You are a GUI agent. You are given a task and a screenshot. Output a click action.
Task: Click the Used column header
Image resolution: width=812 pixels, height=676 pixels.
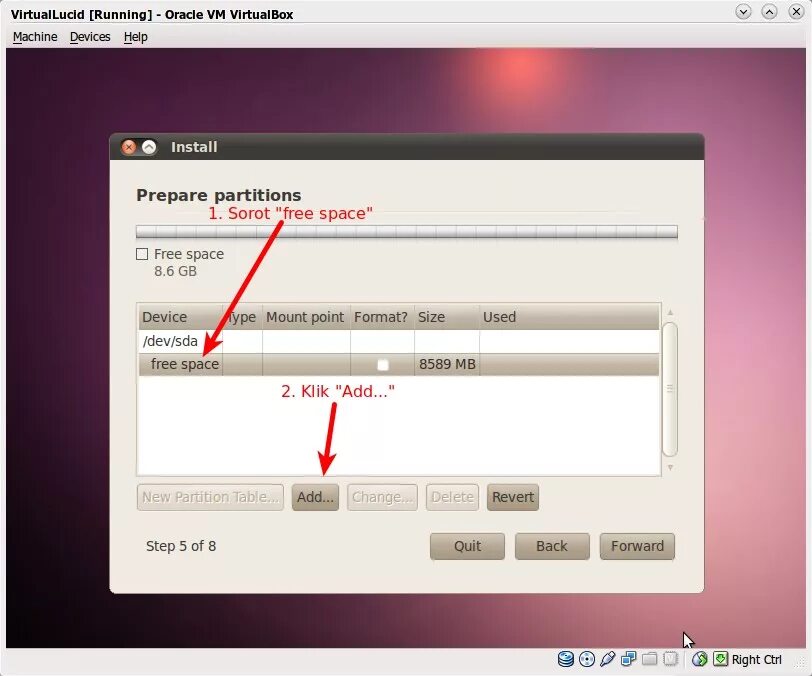(569, 317)
